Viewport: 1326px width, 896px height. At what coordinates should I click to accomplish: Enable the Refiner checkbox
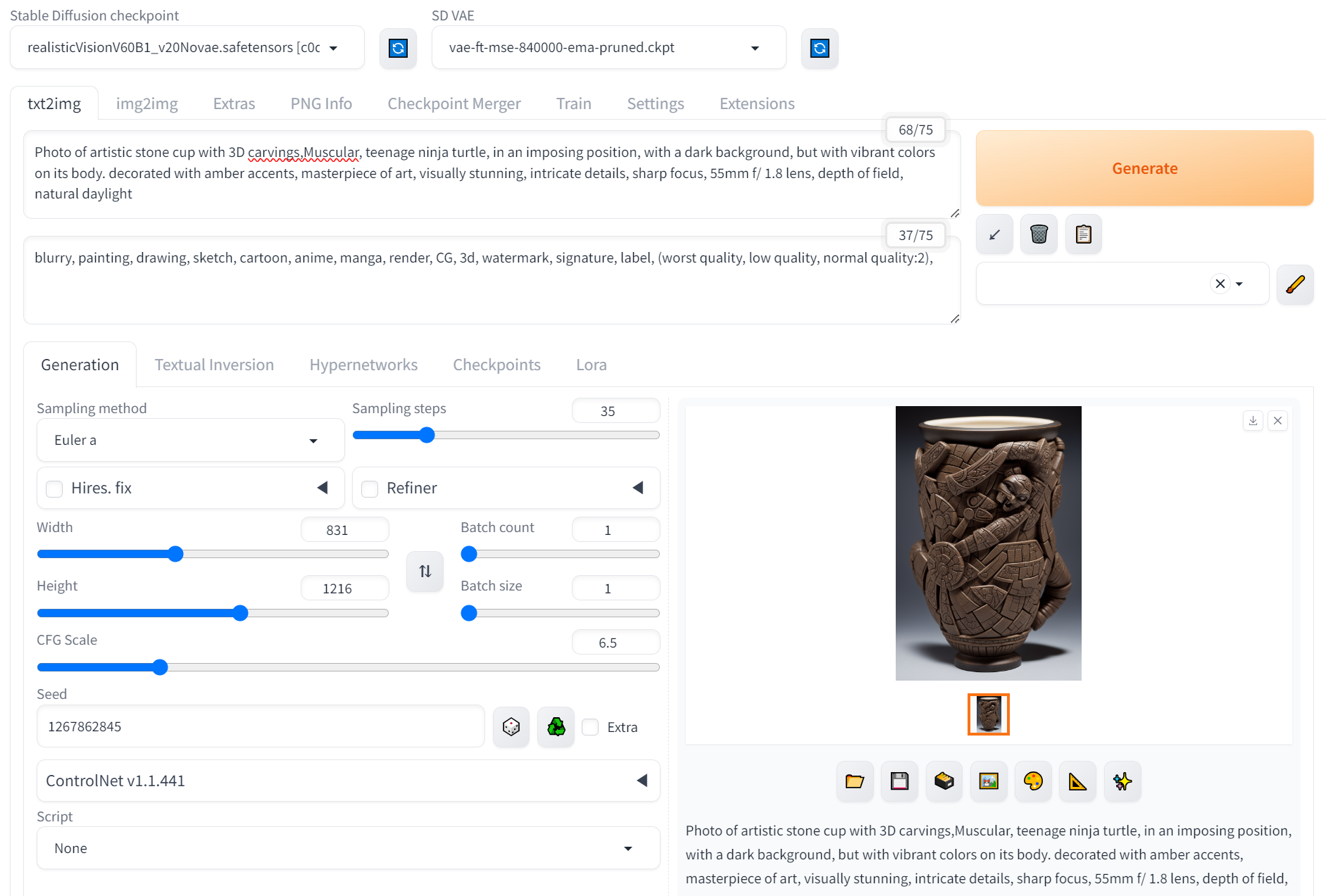point(370,488)
